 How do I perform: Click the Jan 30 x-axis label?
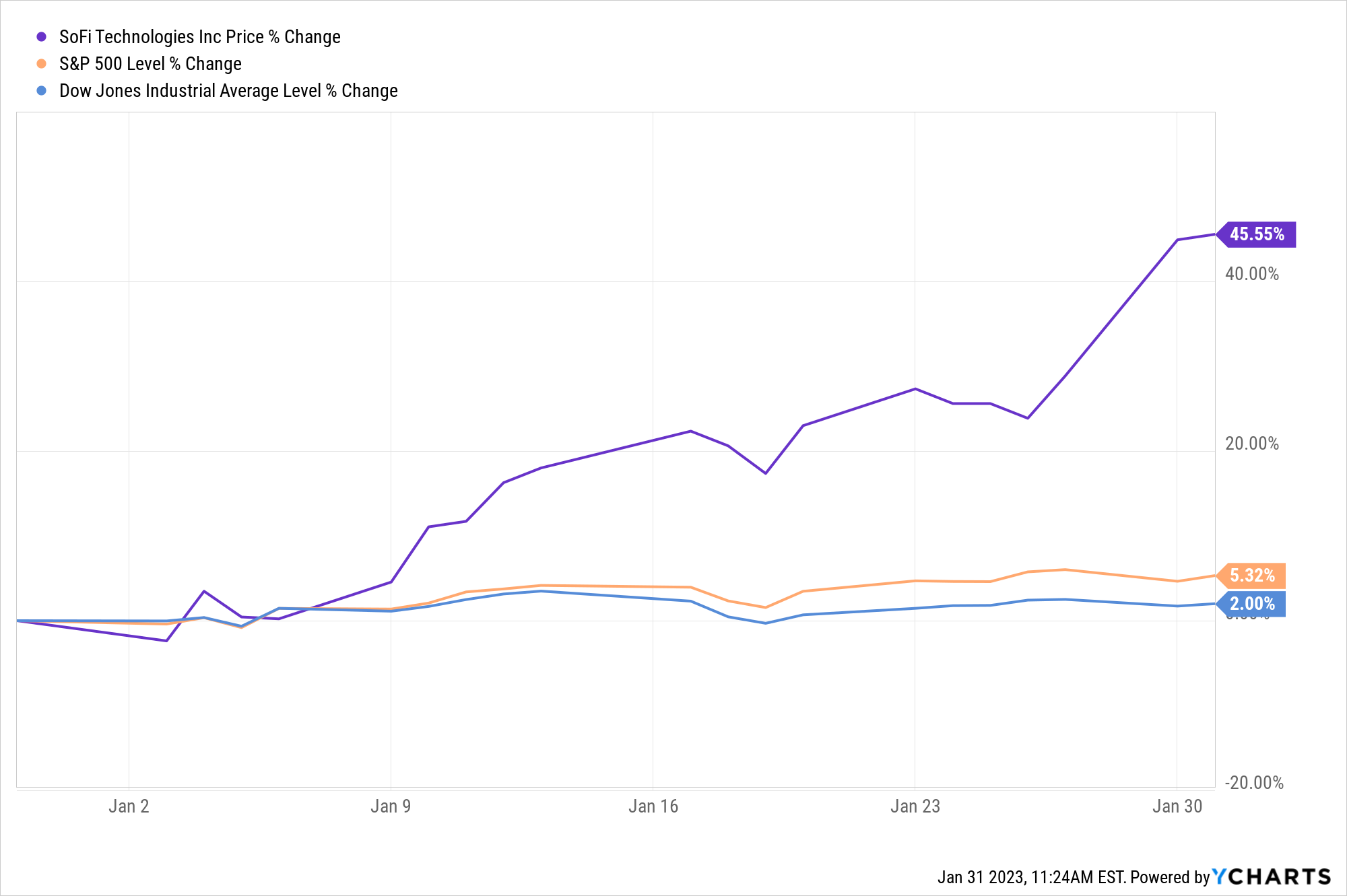point(1177,806)
